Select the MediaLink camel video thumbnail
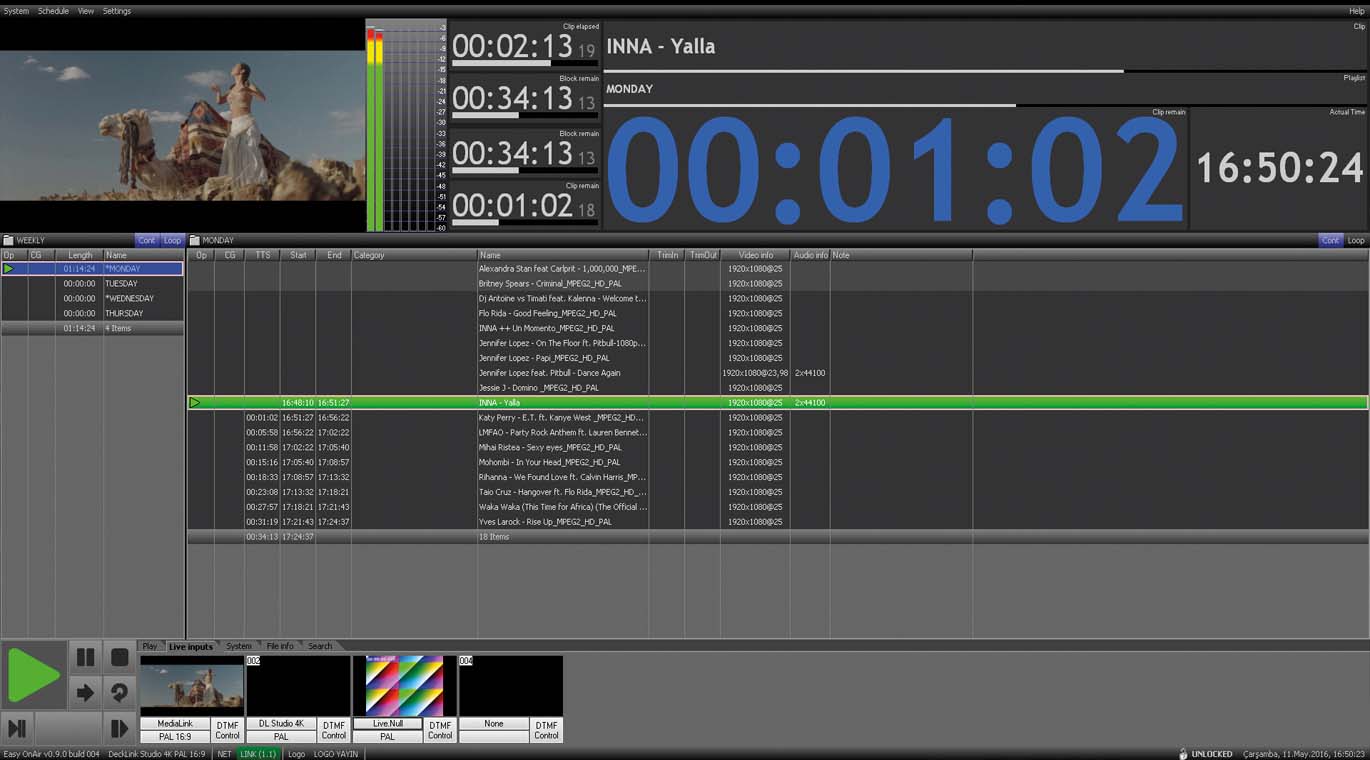1370x760 pixels. click(x=192, y=686)
